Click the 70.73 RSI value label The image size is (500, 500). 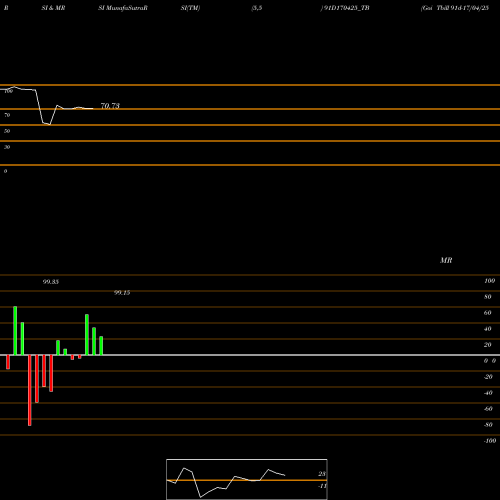tap(110, 106)
